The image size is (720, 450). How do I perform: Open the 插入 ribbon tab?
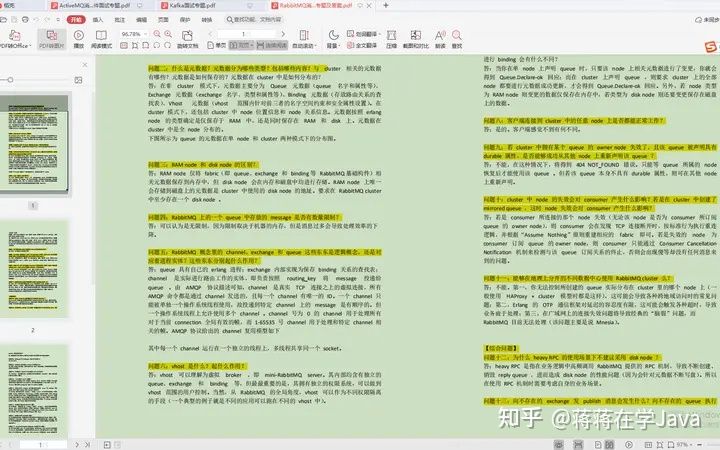pos(98,20)
